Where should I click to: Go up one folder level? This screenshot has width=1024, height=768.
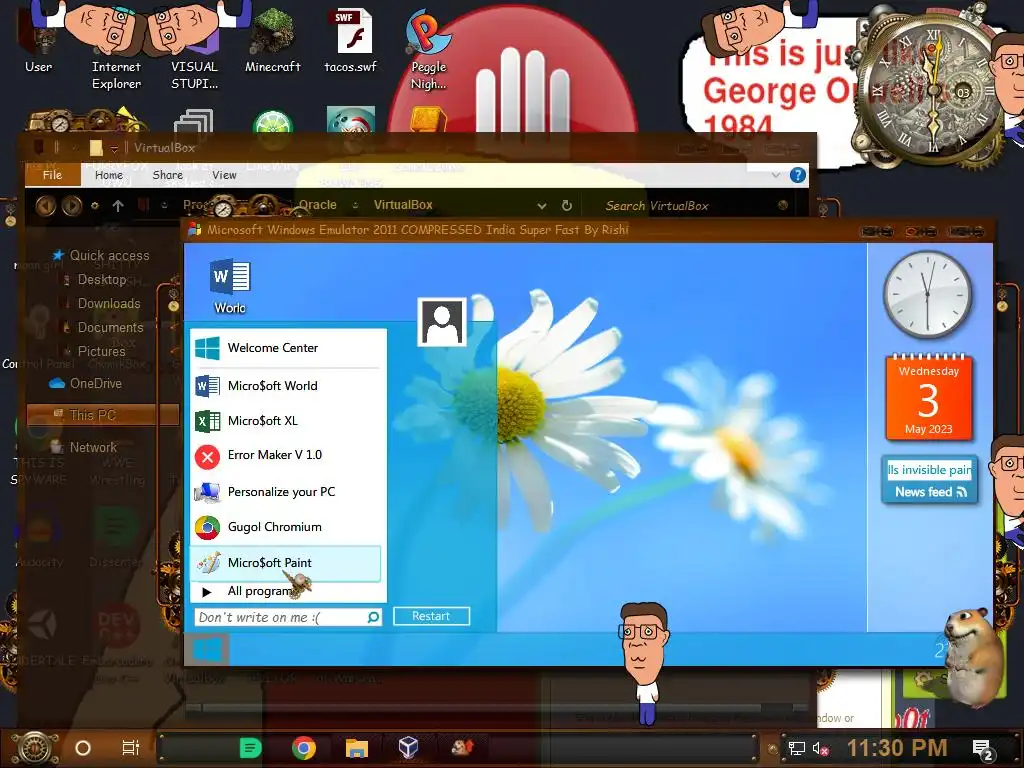(x=118, y=206)
